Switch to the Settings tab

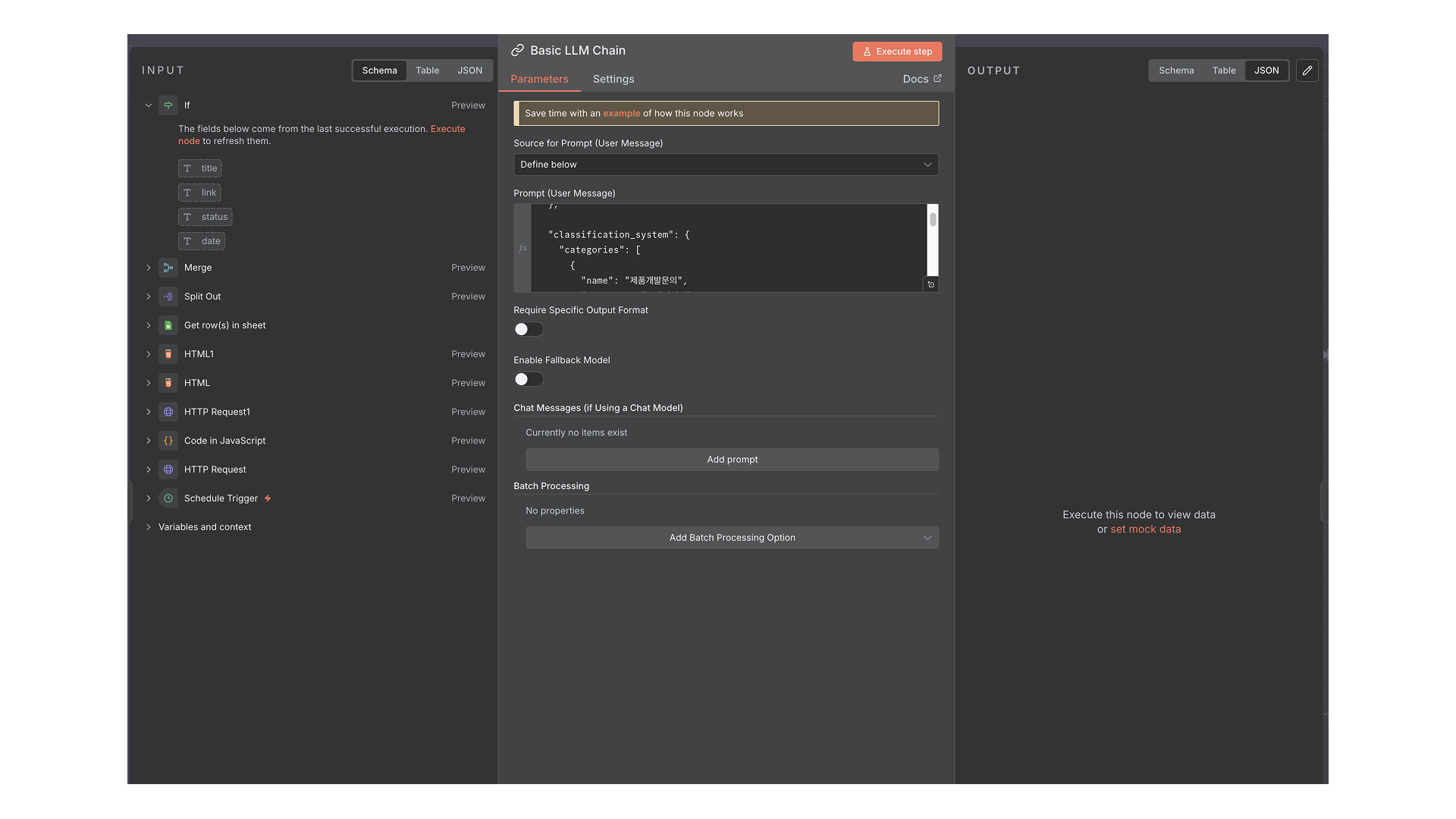(x=613, y=79)
